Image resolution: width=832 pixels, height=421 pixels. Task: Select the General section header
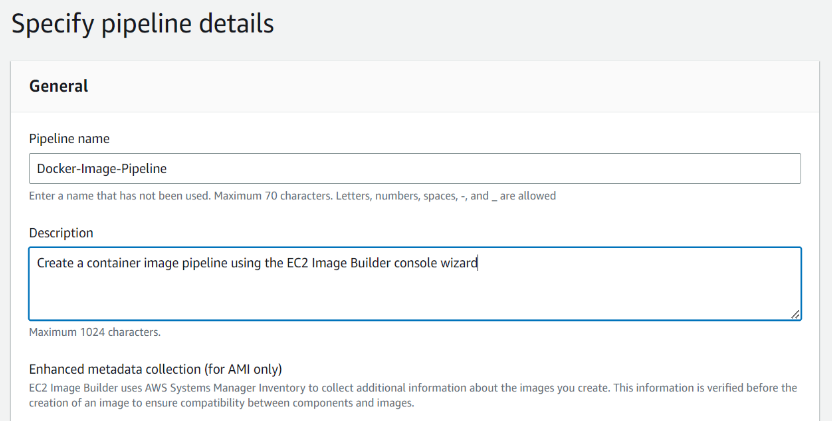coord(59,86)
